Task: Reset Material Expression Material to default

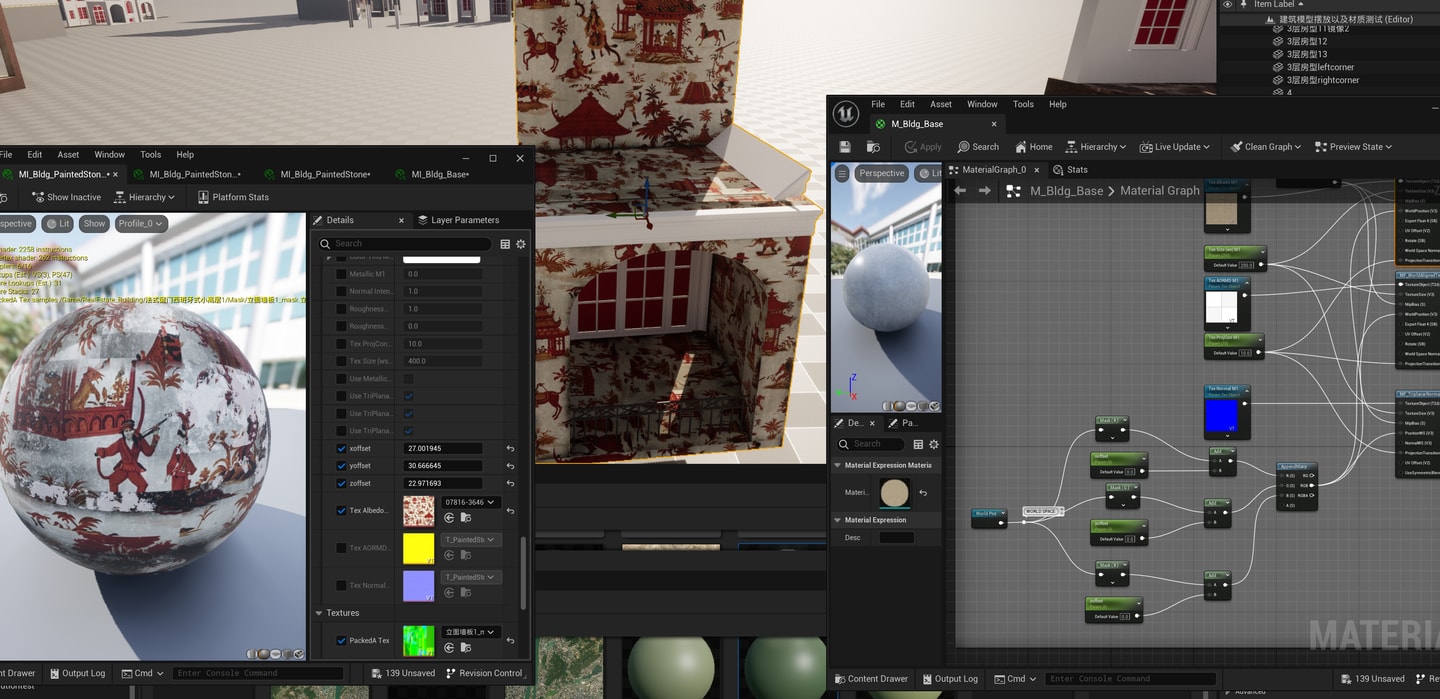Action: 923,493
